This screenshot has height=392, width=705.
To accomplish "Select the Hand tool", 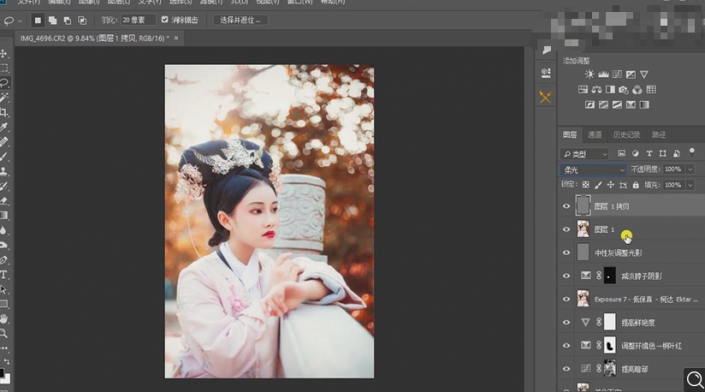I will [4, 319].
